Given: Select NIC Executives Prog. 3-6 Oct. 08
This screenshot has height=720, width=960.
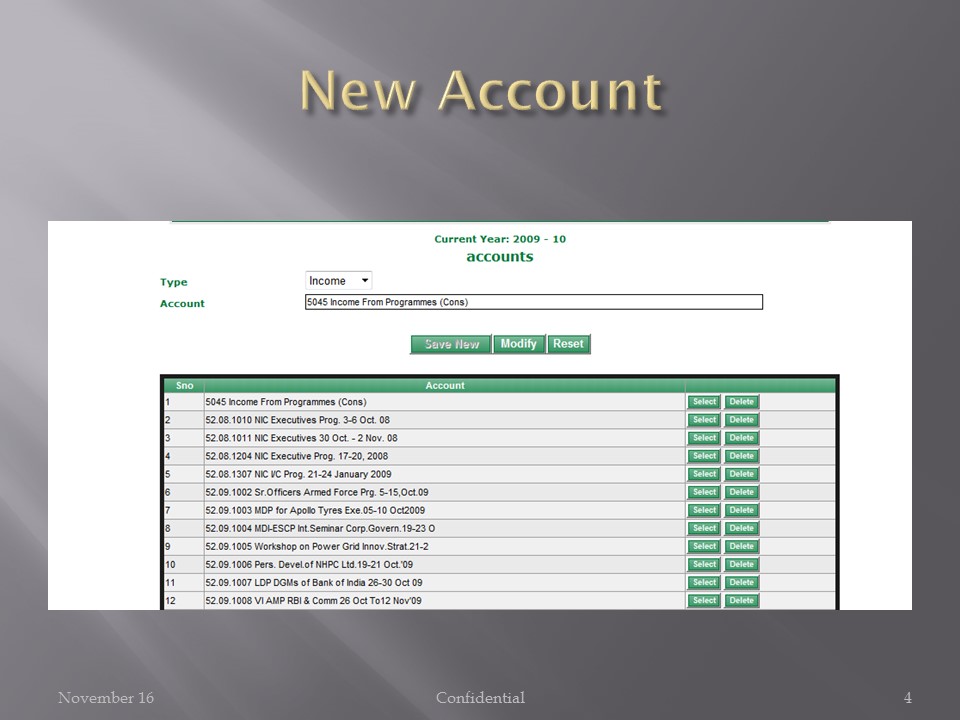Looking at the screenshot, I should (x=703, y=419).
